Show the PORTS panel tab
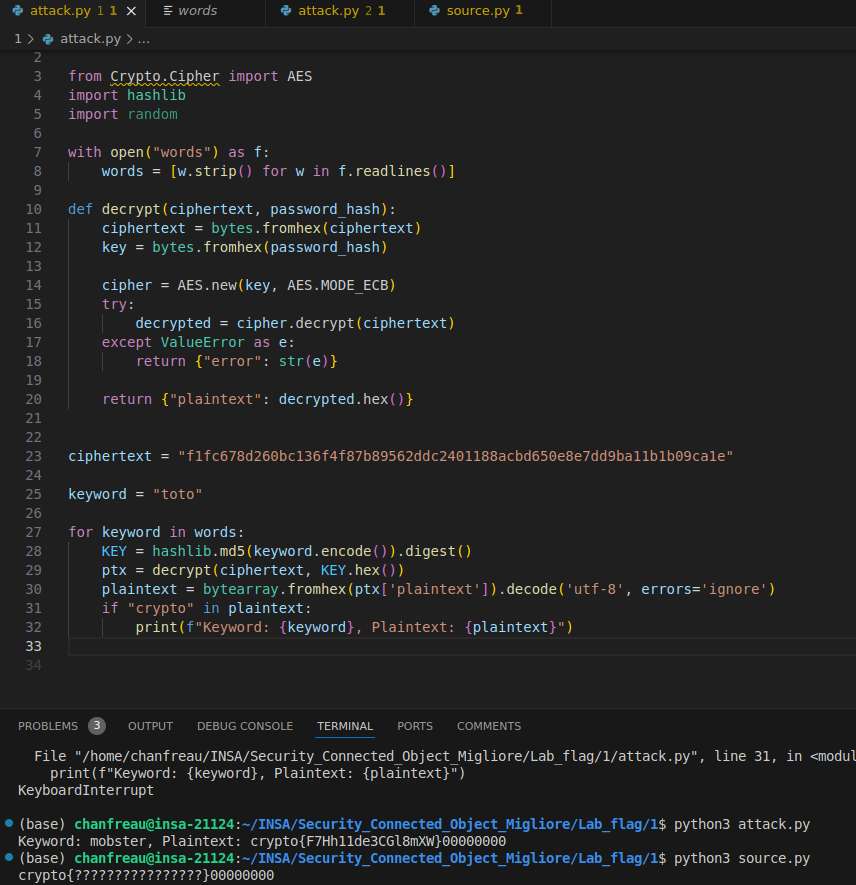Screen dimensions: 856x885 [415, 726]
